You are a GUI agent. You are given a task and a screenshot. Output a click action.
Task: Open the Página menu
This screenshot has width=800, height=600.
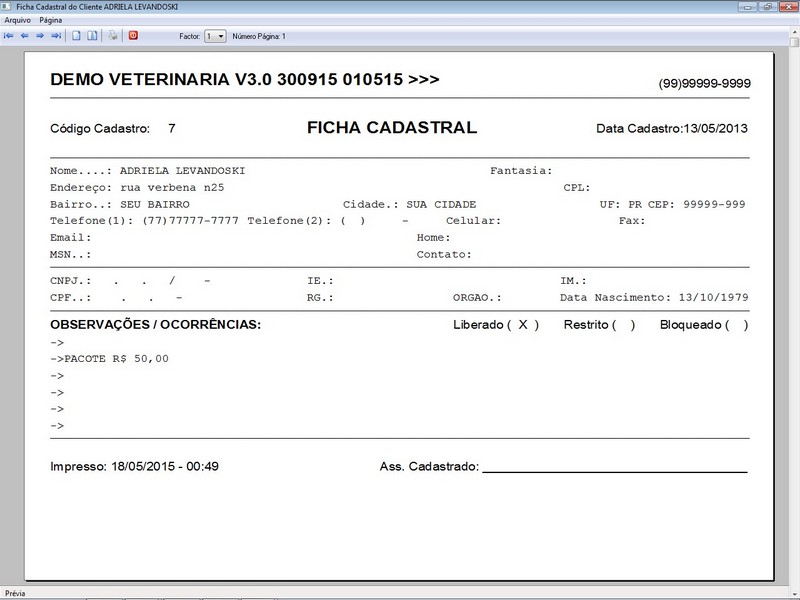pyautogui.click(x=51, y=20)
